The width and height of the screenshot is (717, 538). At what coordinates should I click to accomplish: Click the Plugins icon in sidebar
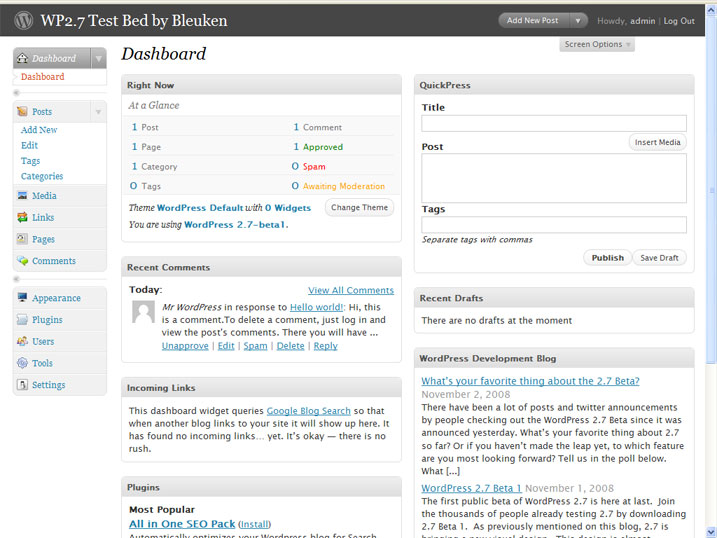click(x=22, y=320)
